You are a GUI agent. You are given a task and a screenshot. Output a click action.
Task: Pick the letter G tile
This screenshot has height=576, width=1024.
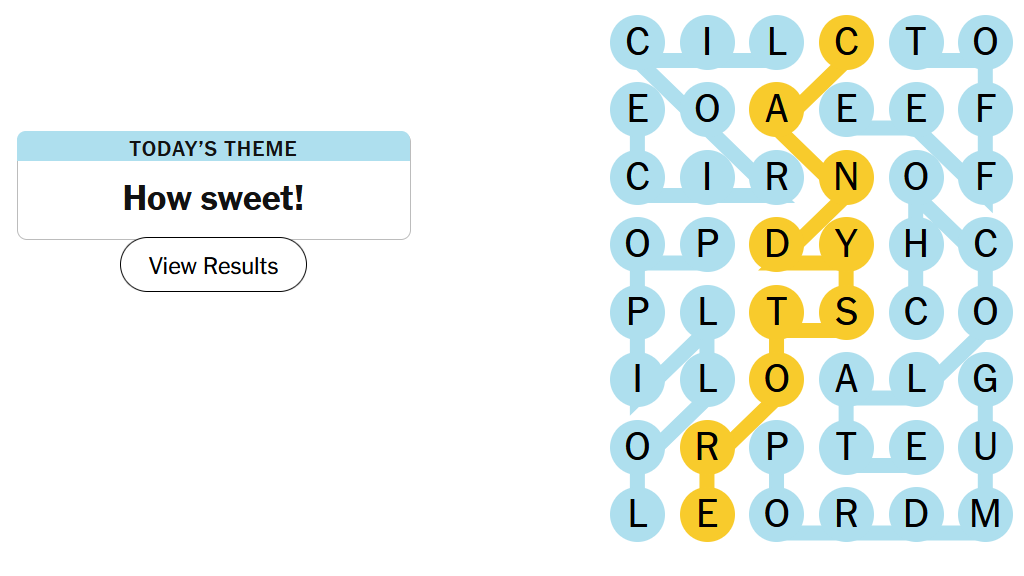pos(985,379)
